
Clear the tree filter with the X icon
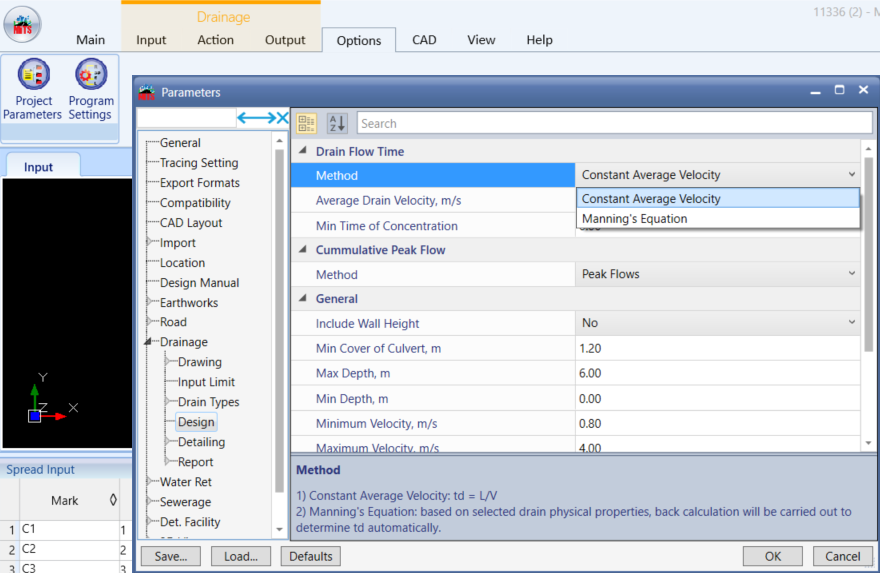tap(282, 118)
